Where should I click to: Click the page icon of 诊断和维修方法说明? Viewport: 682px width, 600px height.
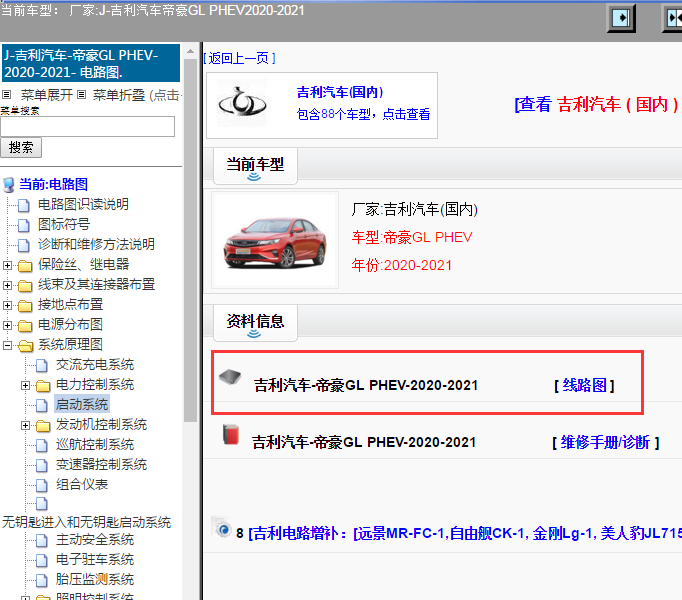(x=24, y=245)
